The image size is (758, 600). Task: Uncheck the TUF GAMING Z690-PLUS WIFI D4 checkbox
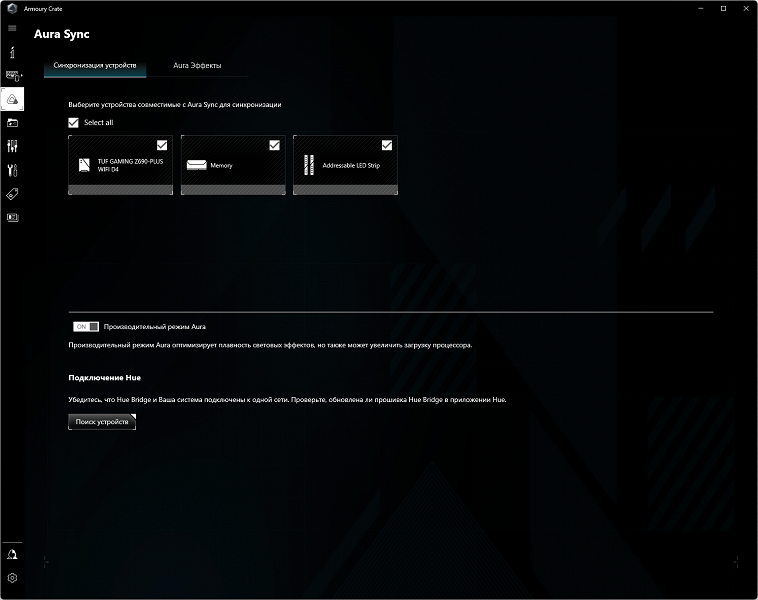pyautogui.click(x=162, y=145)
